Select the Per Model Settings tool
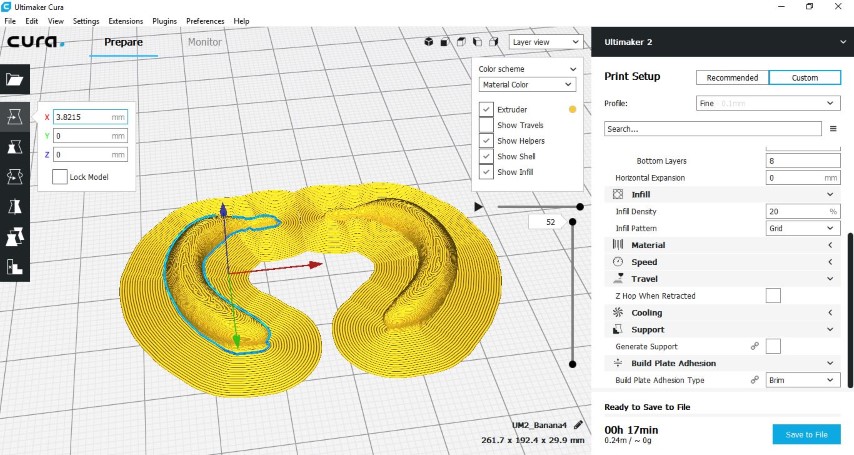The width and height of the screenshot is (854, 455). click(x=15, y=236)
